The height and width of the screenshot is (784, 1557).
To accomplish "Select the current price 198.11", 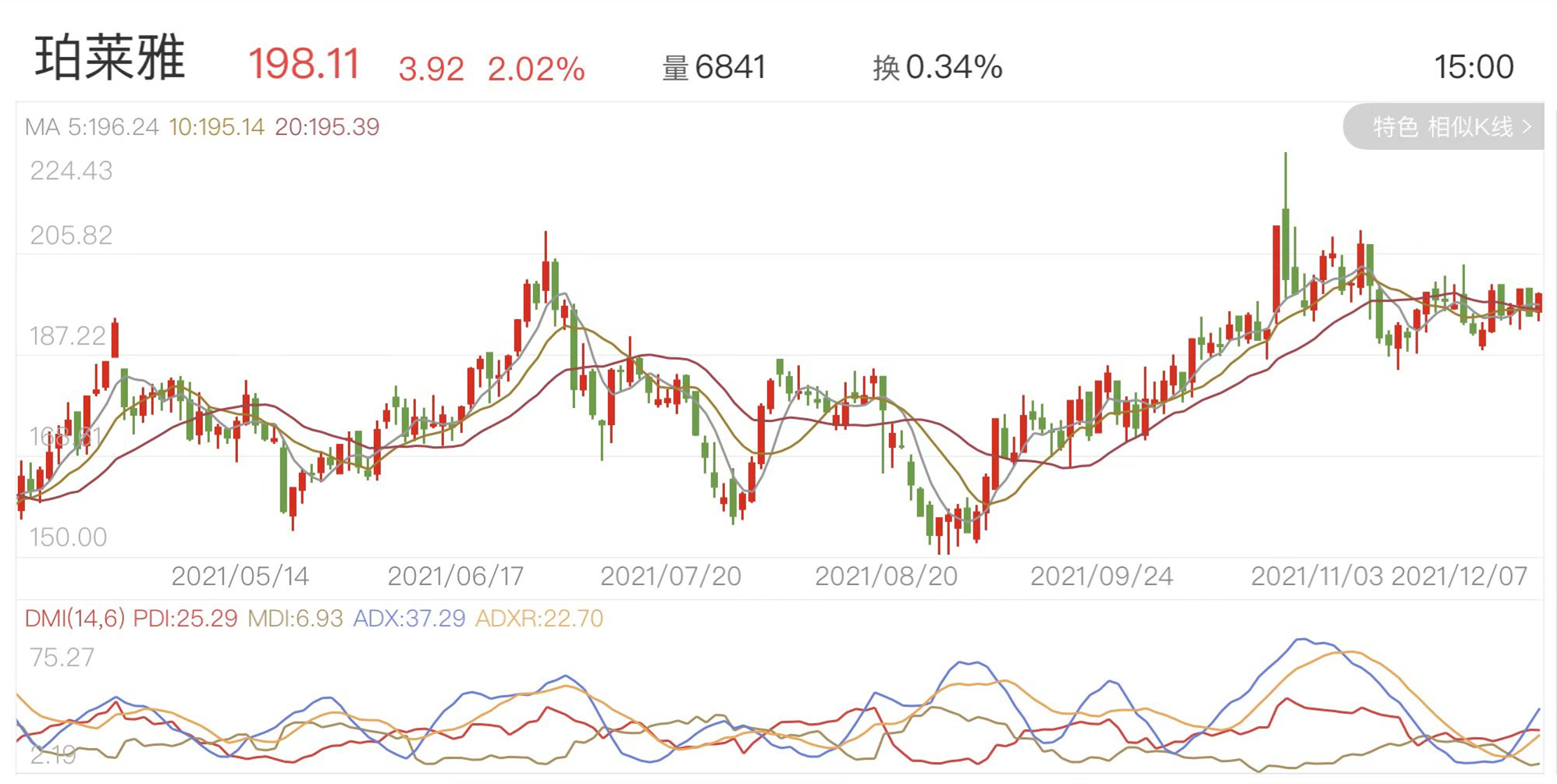I will pyautogui.click(x=304, y=64).
